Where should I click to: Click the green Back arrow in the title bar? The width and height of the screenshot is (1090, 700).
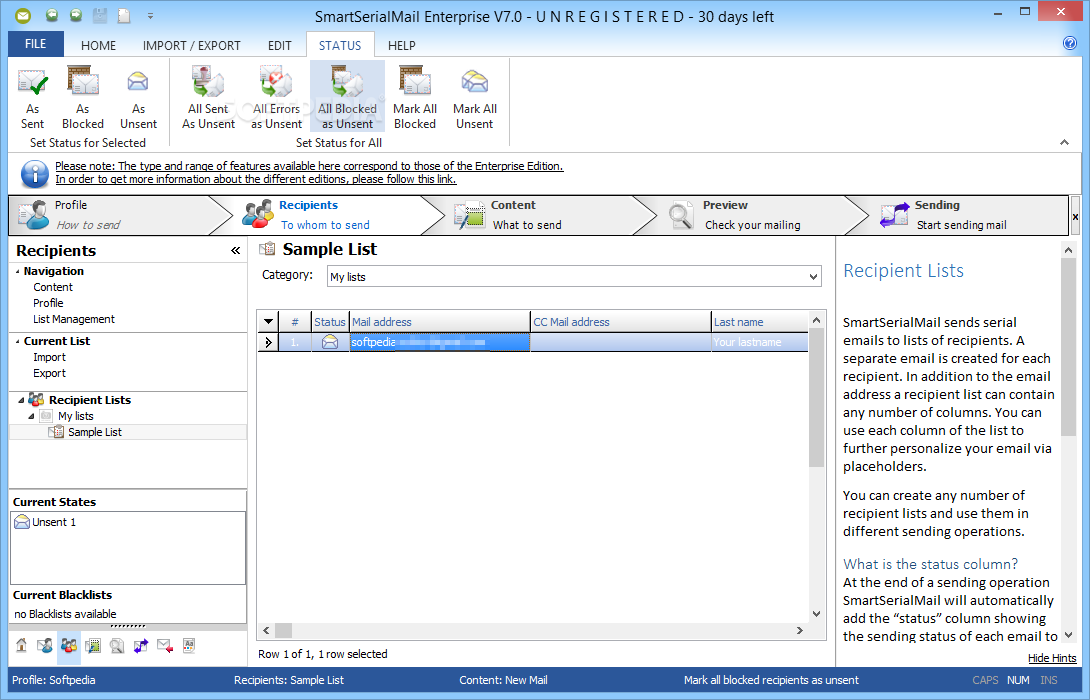click(x=52, y=15)
